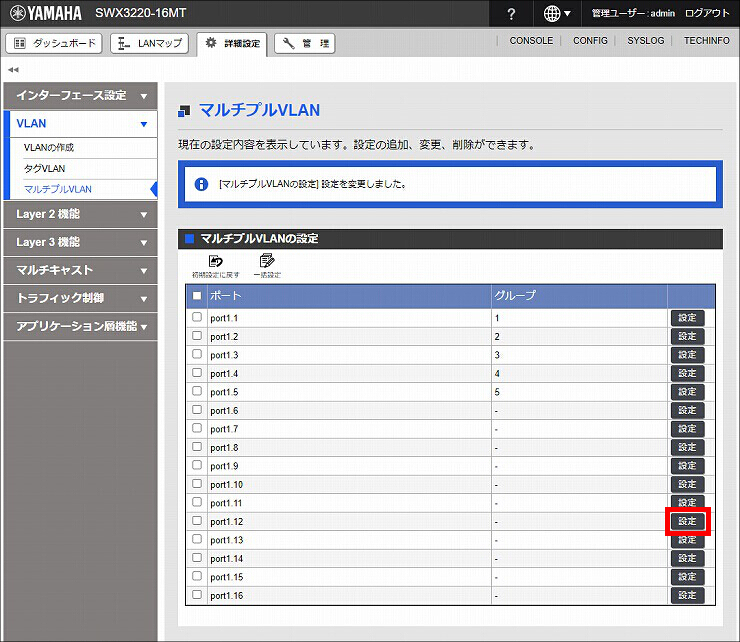The image size is (740, 642).
Task: Click the port1.13 row label
Action: click(227, 540)
